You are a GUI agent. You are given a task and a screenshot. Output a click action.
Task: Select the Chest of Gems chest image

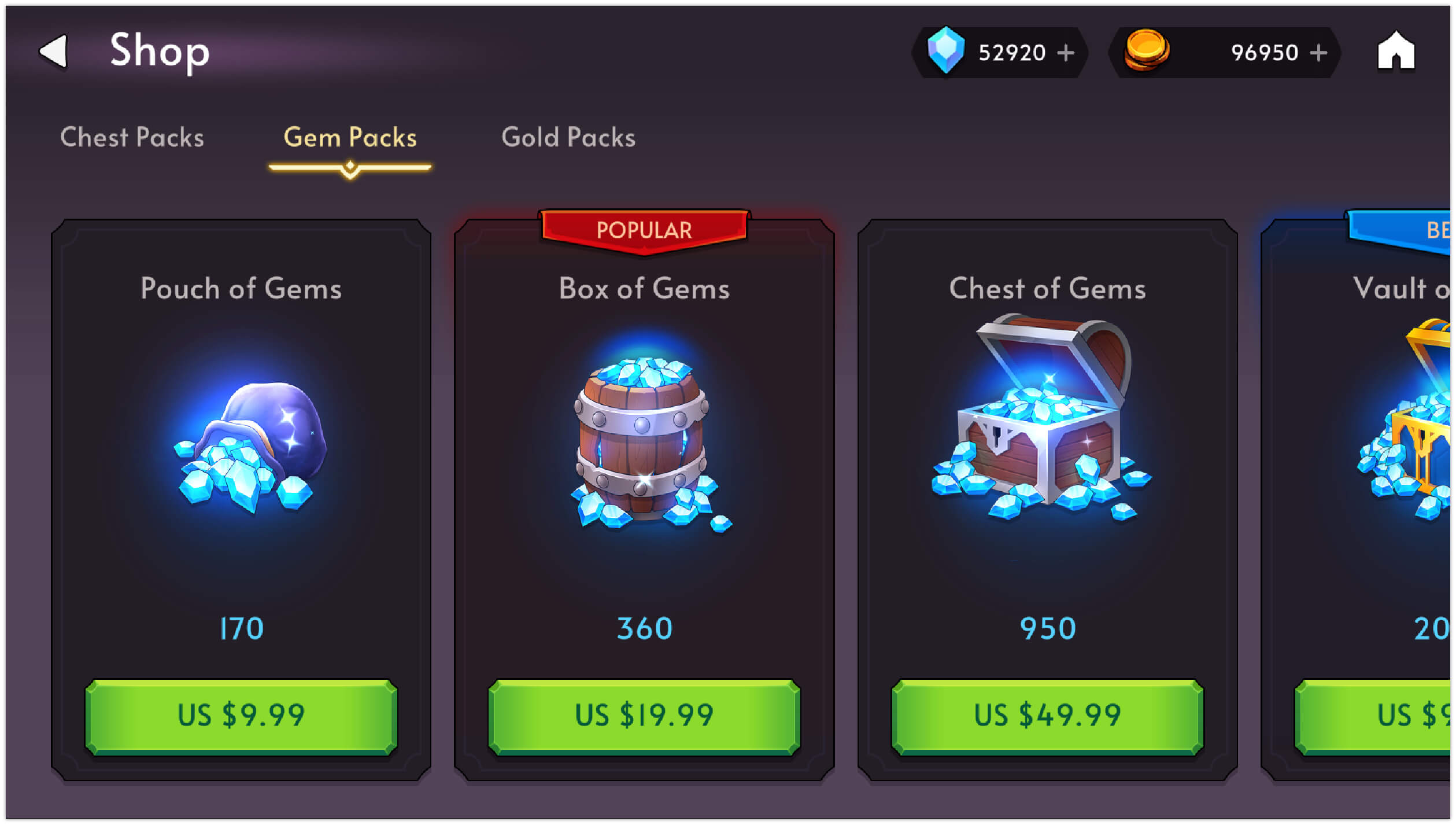[x=1041, y=417]
